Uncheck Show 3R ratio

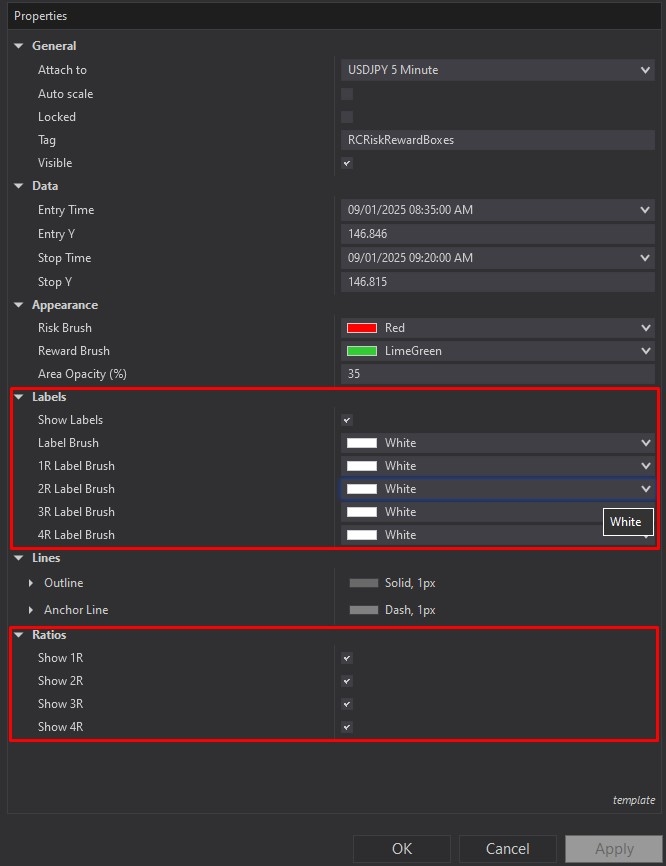point(346,703)
